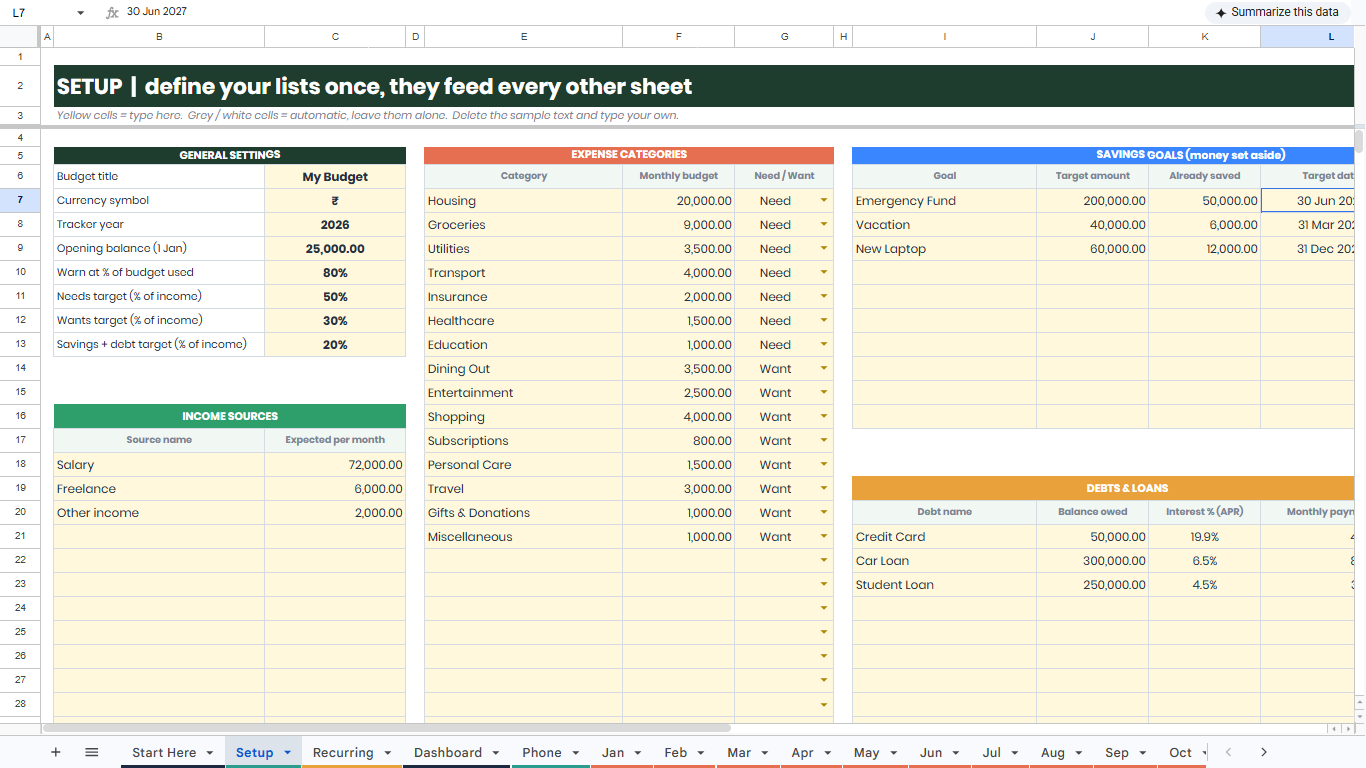
Task: Switch to the Phone sheet tab
Action: [542, 752]
